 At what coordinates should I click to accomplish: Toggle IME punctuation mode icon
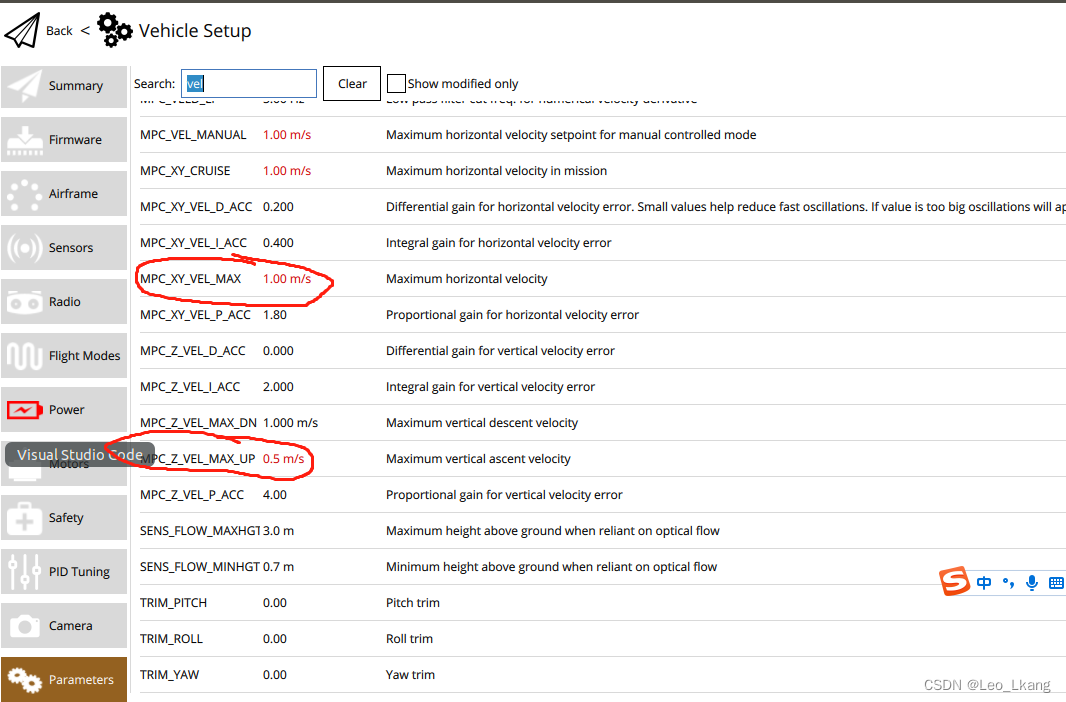(x=1008, y=582)
